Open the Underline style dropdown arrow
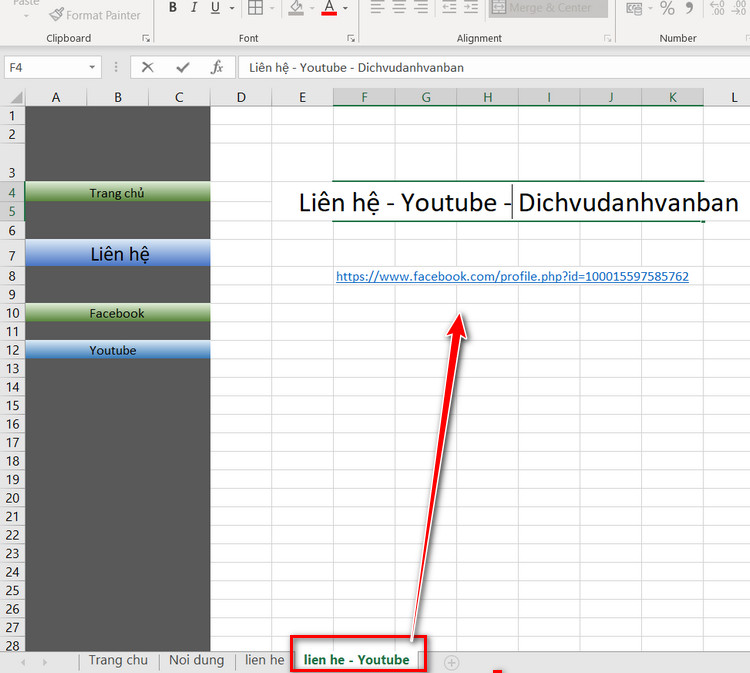Viewport: 750px width, 673px height. 232,8
